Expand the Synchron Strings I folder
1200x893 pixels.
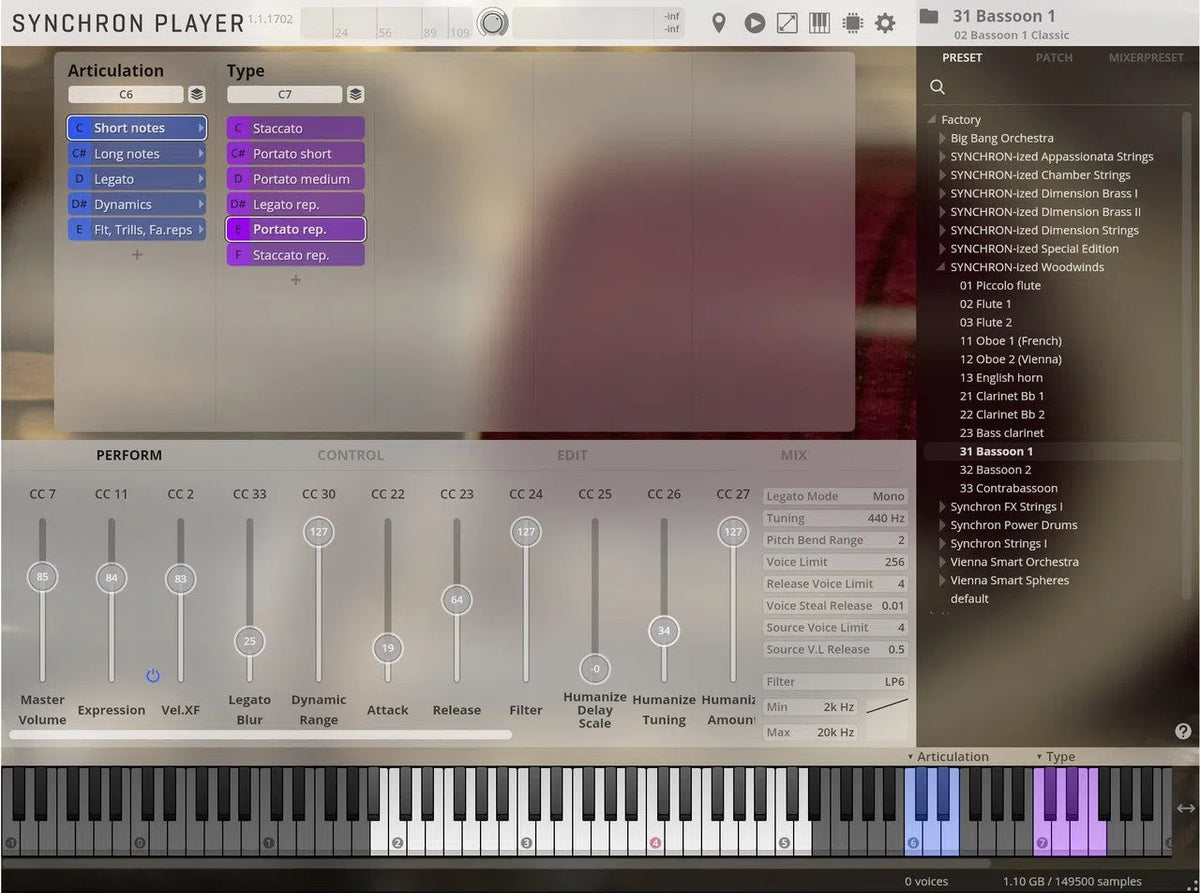pyautogui.click(x=942, y=544)
